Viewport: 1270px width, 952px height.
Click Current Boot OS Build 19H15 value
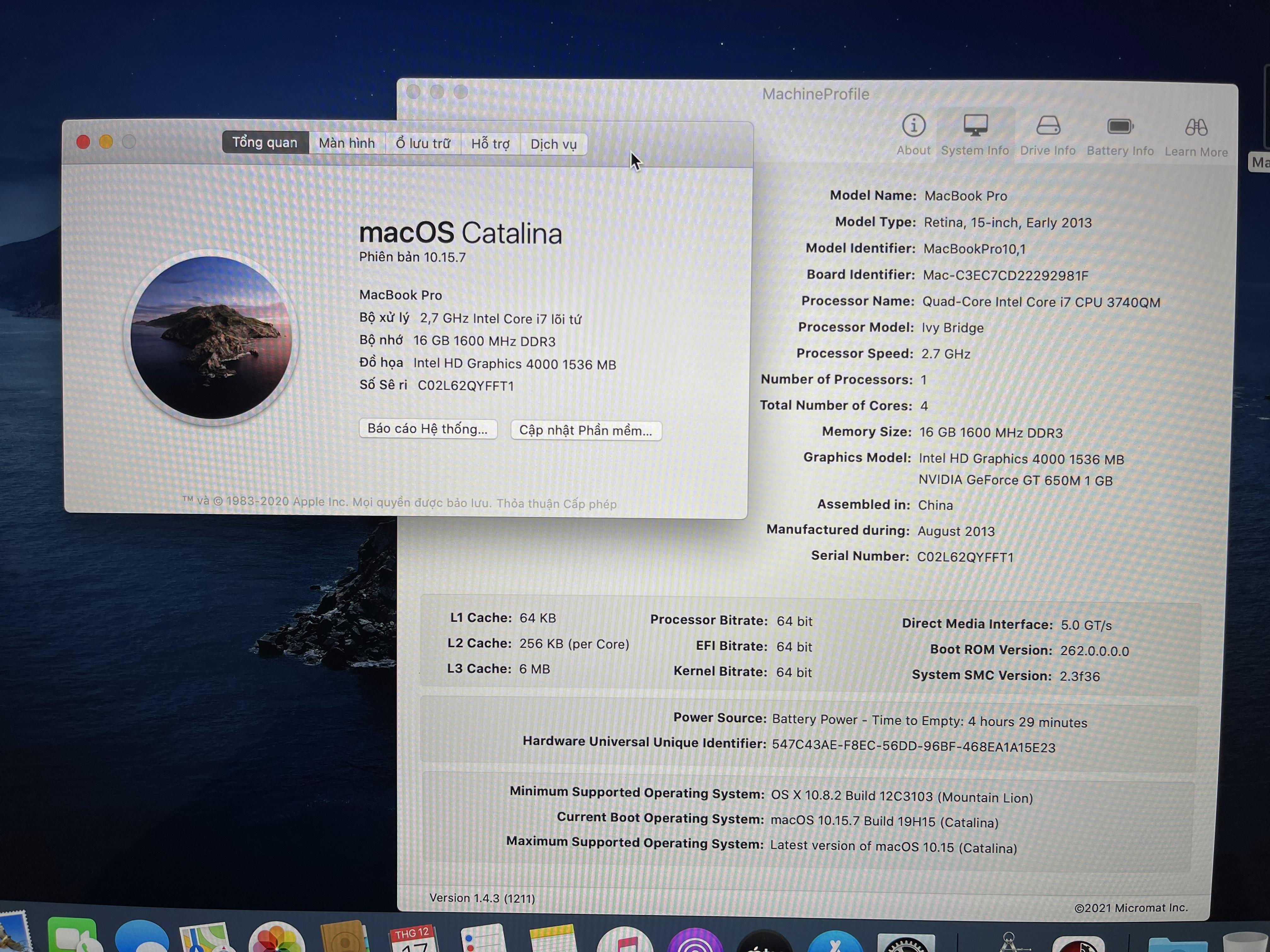884,821
